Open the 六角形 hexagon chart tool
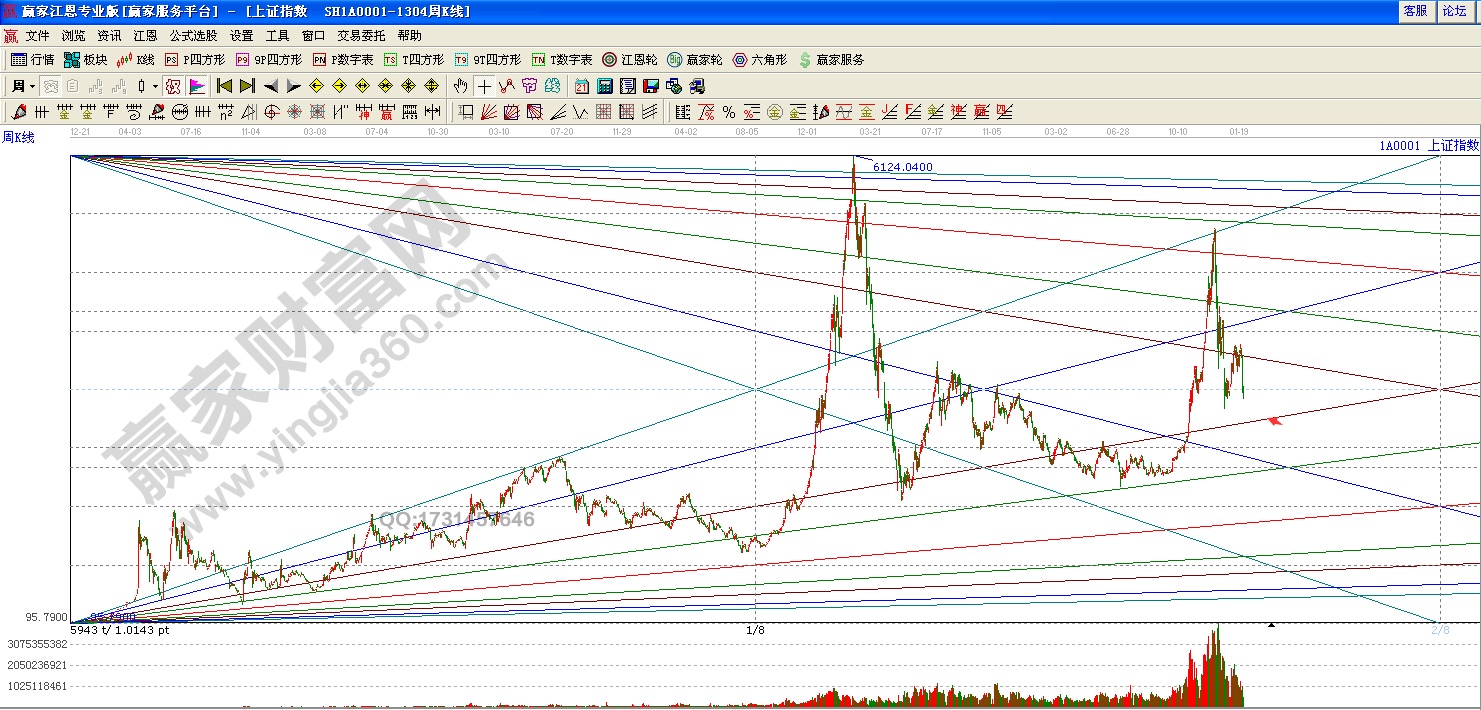 pos(759,60)
